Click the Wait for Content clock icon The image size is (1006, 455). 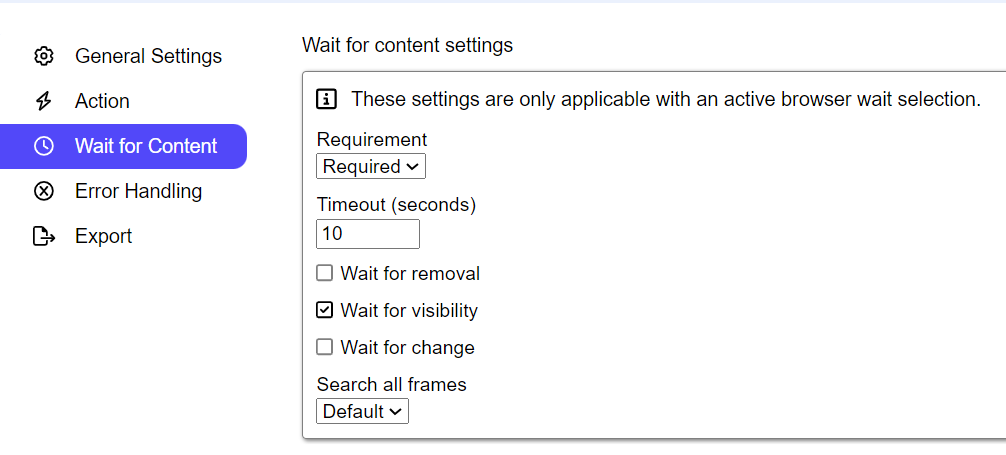[43, 146]
